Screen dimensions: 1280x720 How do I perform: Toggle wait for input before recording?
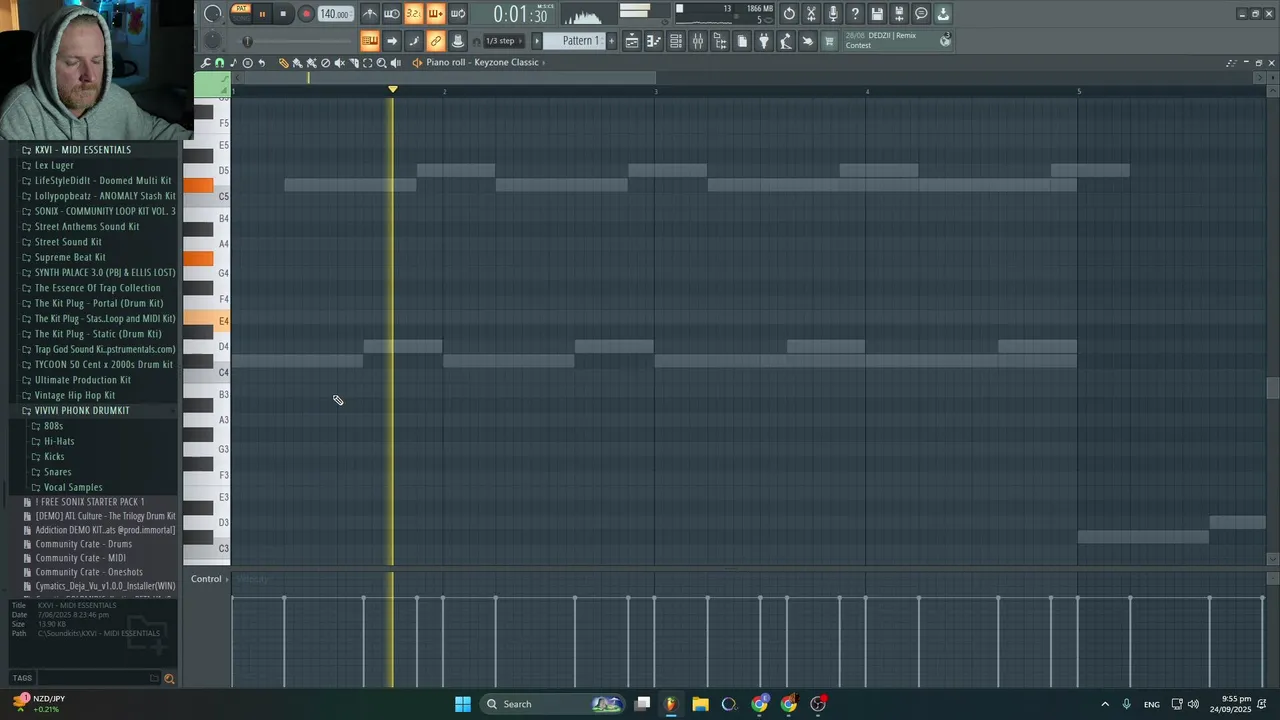[x=392, y=14]
